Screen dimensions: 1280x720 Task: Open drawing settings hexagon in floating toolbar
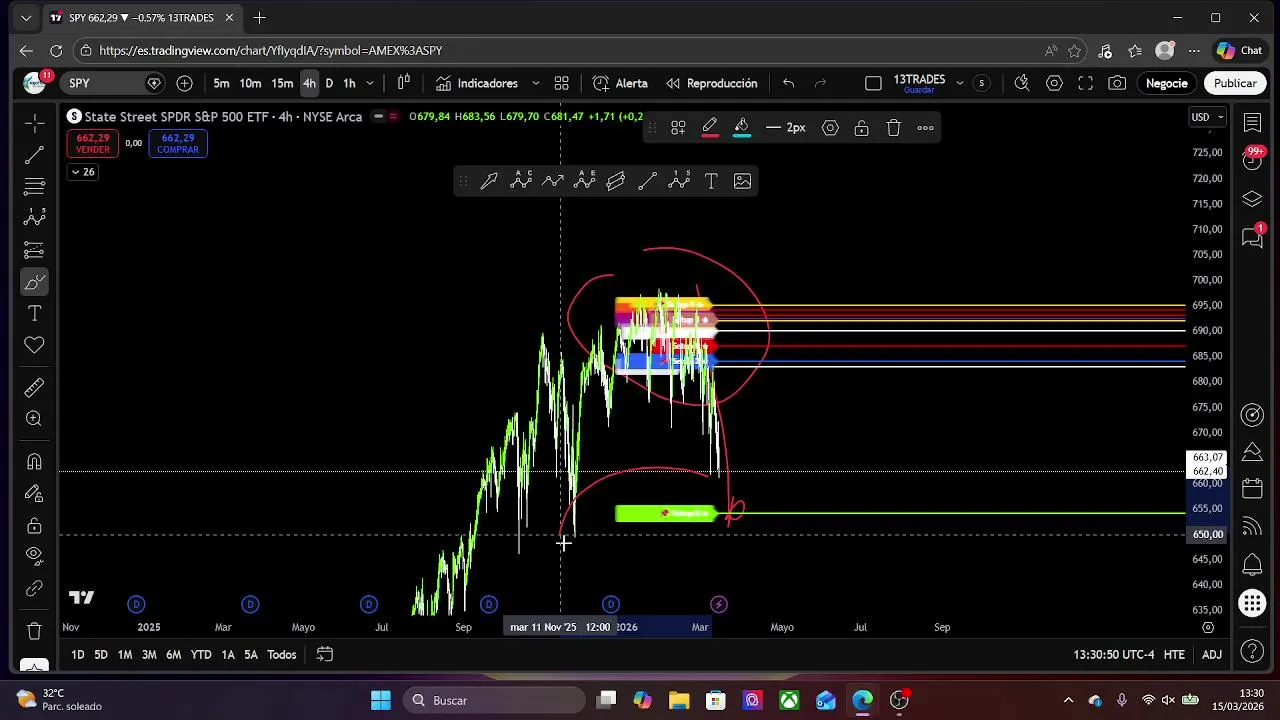pos(830,127)
